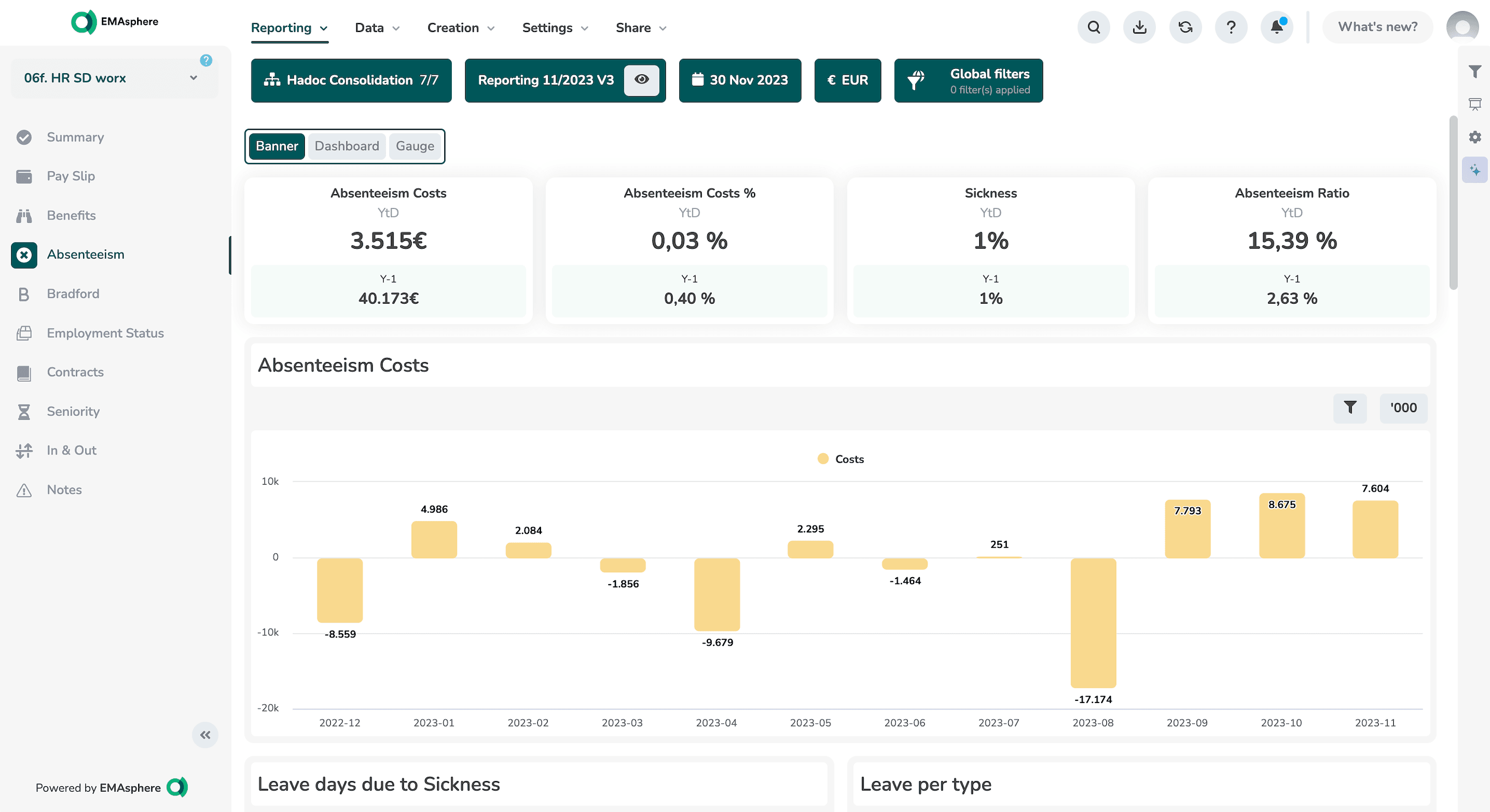Click the download icon in header

[x=1139, y=27]
